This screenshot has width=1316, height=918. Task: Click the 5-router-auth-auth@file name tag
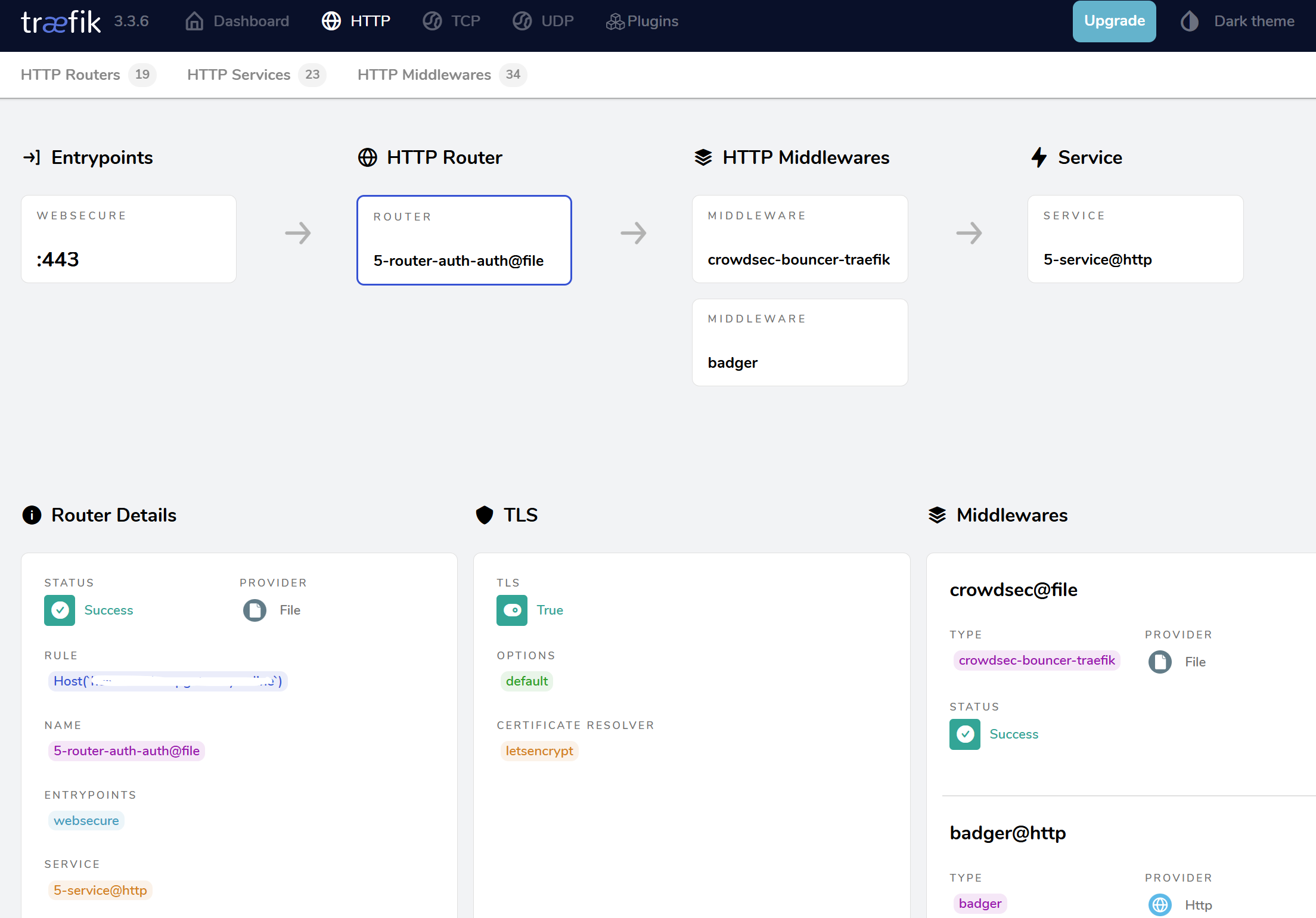[x=126, y=751]
